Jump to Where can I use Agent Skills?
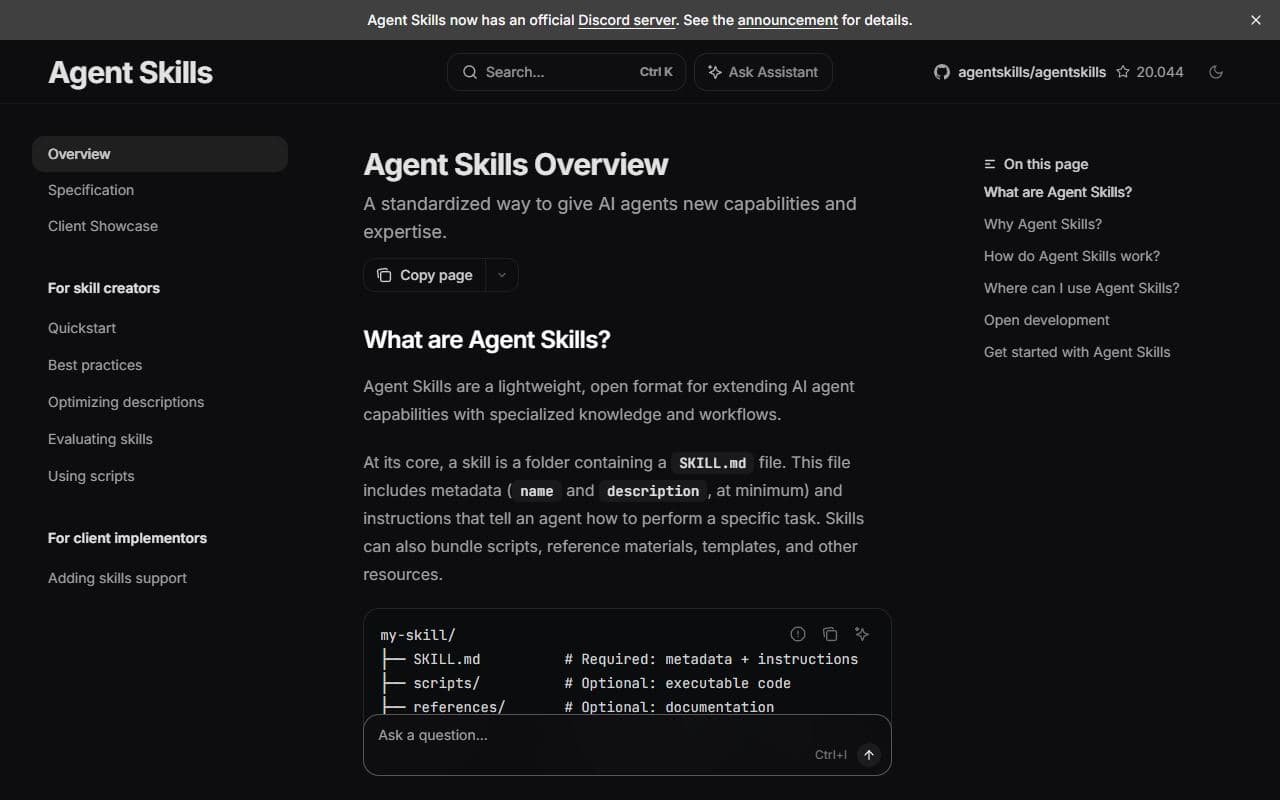1280x800 pixels. tap(1082, 288)
